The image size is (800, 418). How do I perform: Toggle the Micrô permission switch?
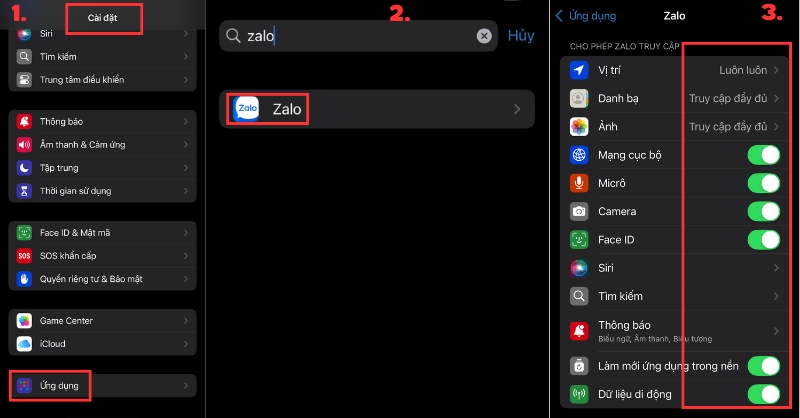point(764,183)
